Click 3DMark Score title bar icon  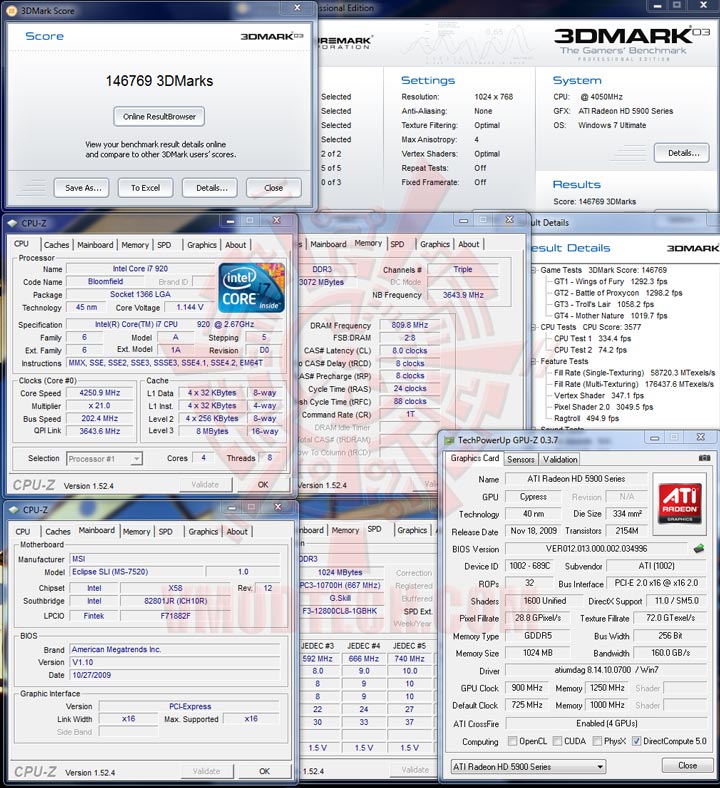coord(12,10)
